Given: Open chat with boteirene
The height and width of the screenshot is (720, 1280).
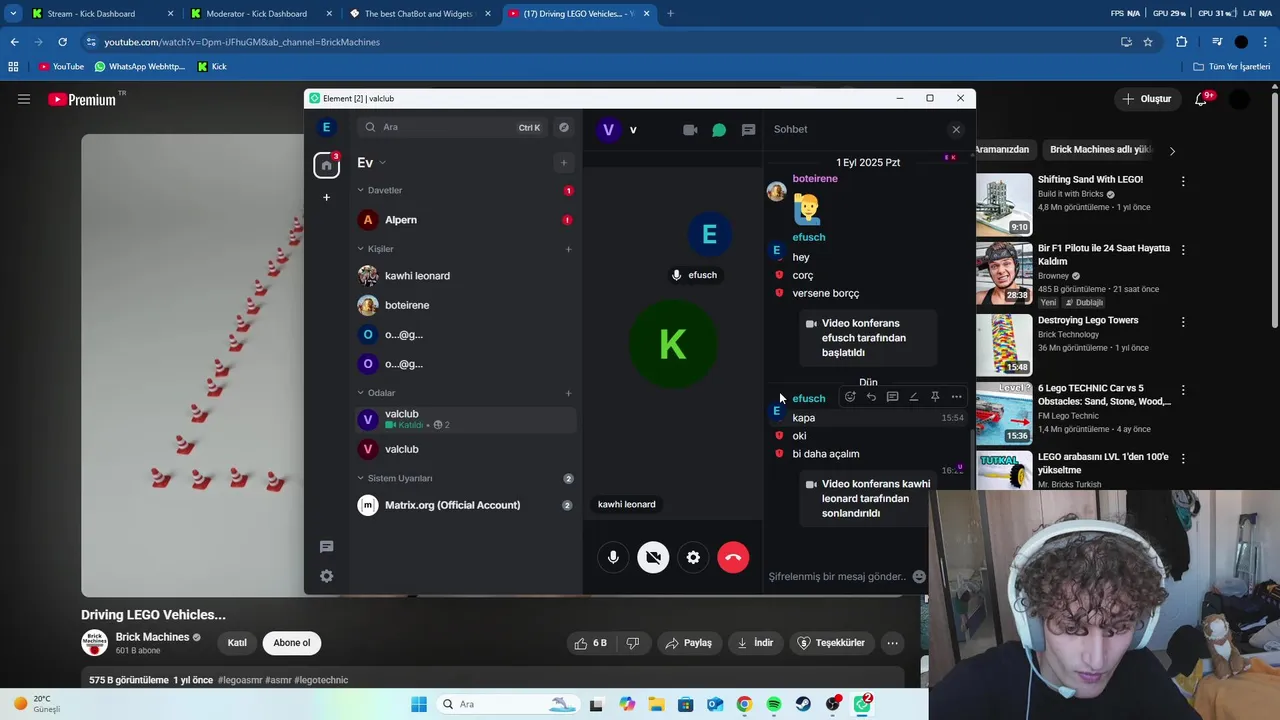Looking at the screenshot, I should [x=466, y=305].
